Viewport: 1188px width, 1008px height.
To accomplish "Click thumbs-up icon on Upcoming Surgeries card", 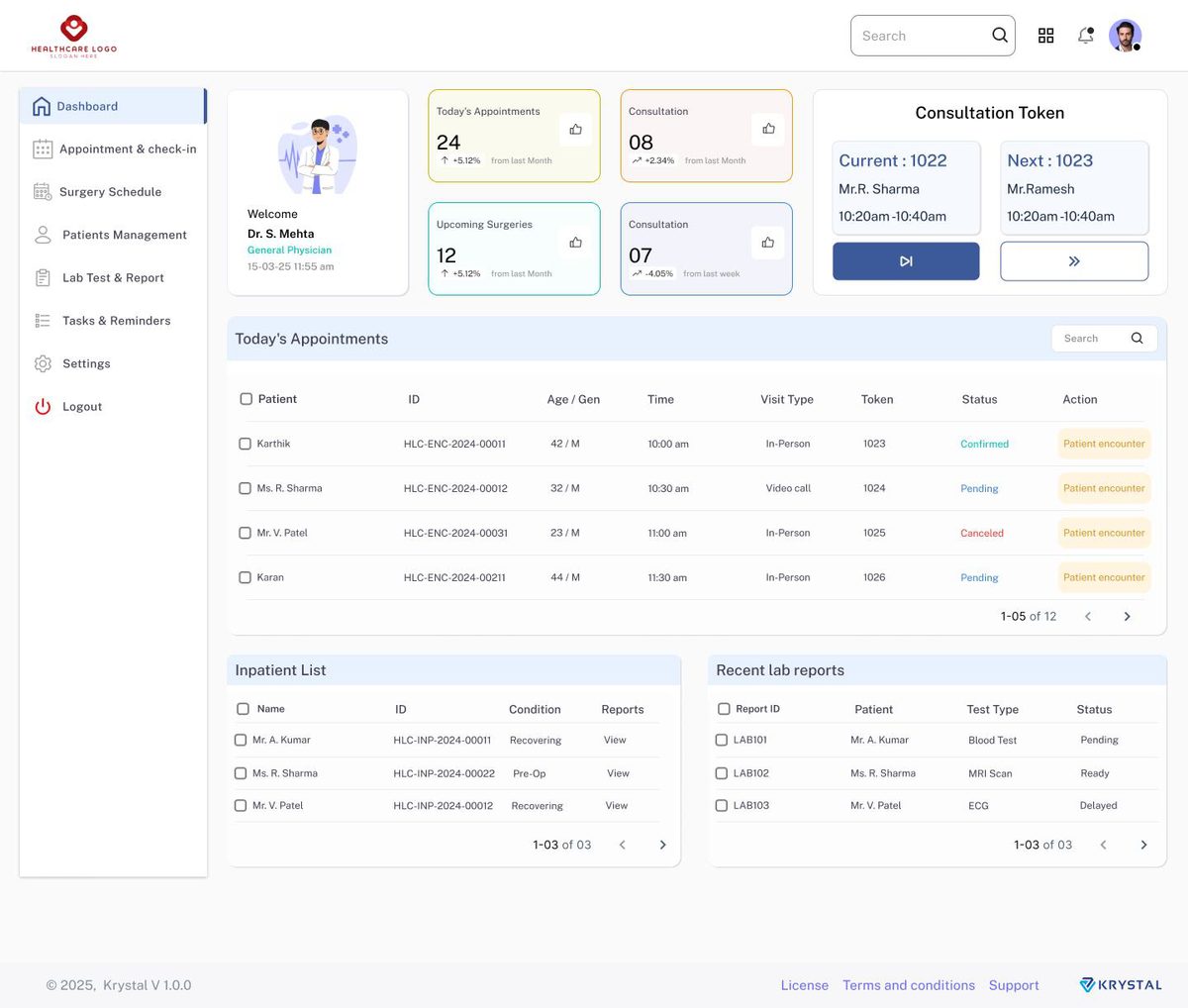I will click(x=575, y=243).
